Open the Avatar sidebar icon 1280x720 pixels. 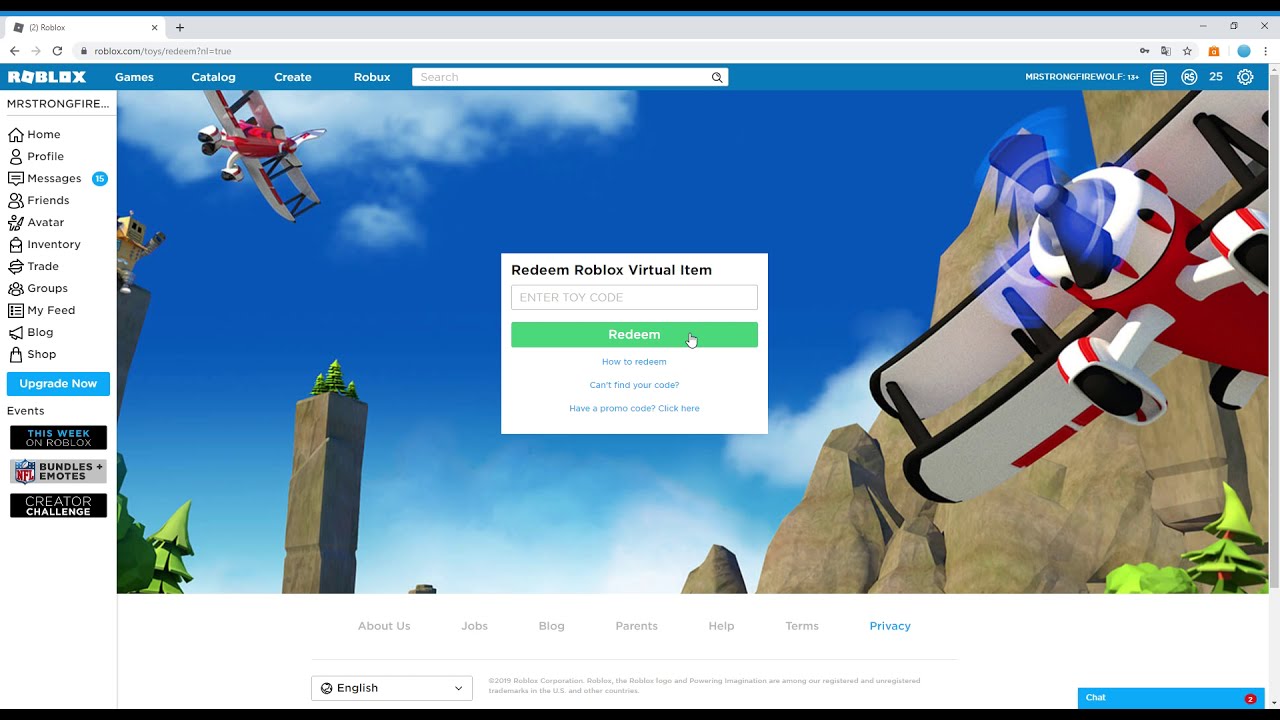15,222
